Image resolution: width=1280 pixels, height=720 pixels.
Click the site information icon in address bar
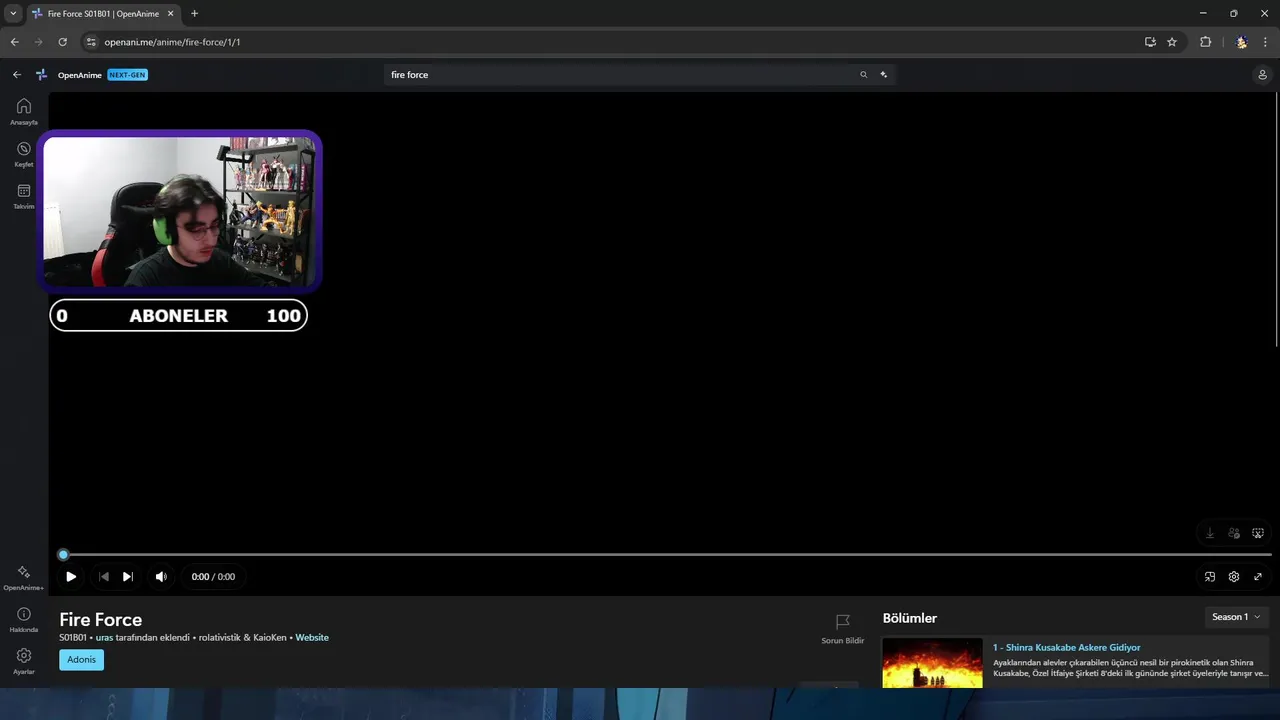click(x=91, y=42)
